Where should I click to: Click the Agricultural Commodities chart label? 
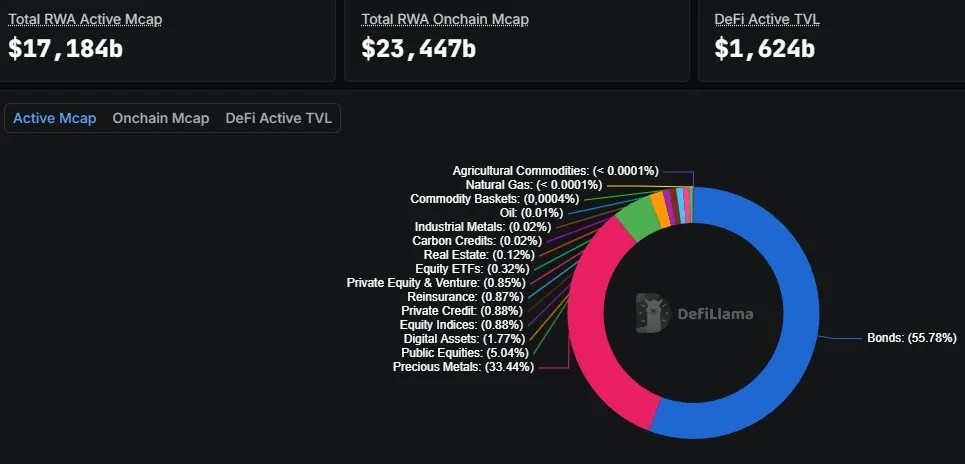point(555,171)
